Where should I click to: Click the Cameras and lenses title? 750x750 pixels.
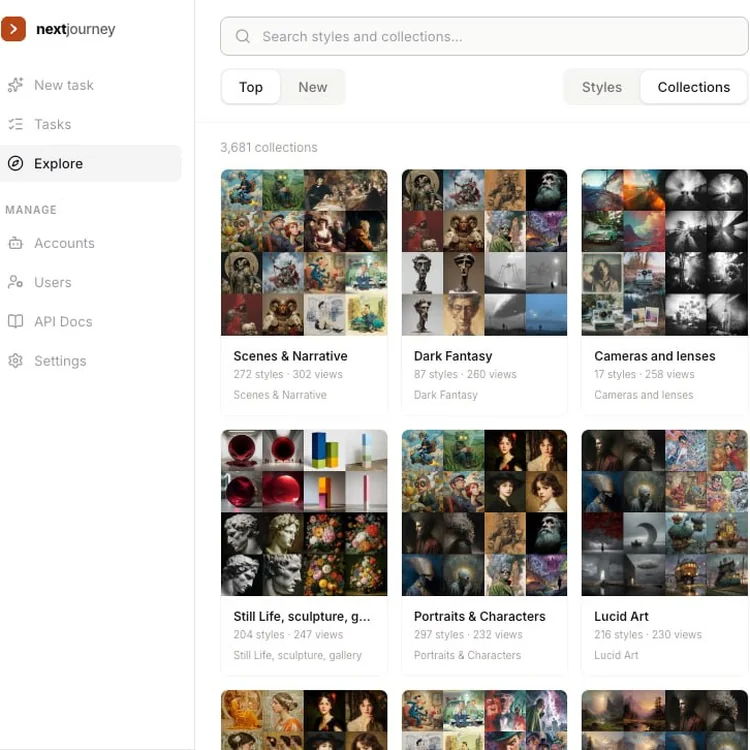click(x=655, y=356)
